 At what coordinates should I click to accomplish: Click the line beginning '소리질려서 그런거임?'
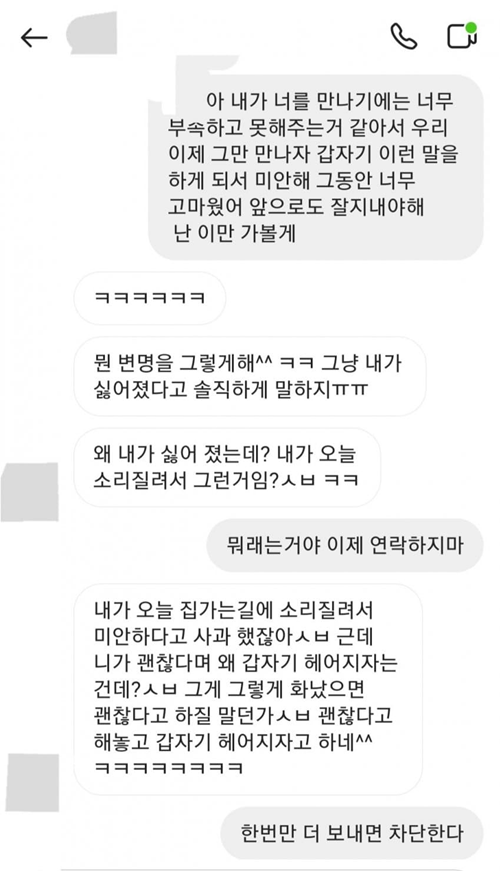(x=226, y=480)
